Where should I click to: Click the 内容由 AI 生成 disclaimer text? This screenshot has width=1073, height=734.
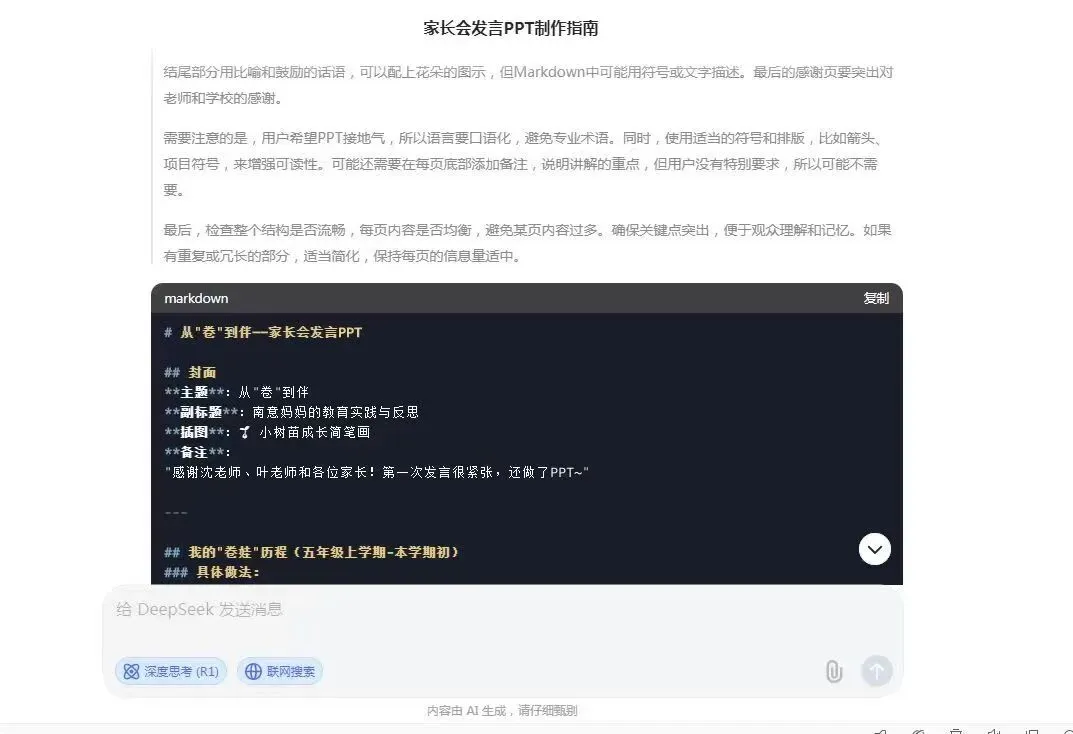click(x=502, y=711)
